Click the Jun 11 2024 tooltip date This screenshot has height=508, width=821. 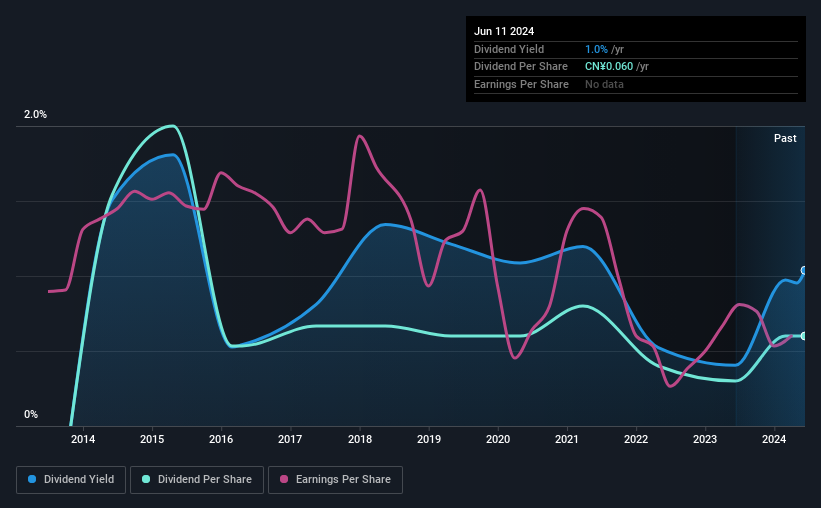coord(504,31)
